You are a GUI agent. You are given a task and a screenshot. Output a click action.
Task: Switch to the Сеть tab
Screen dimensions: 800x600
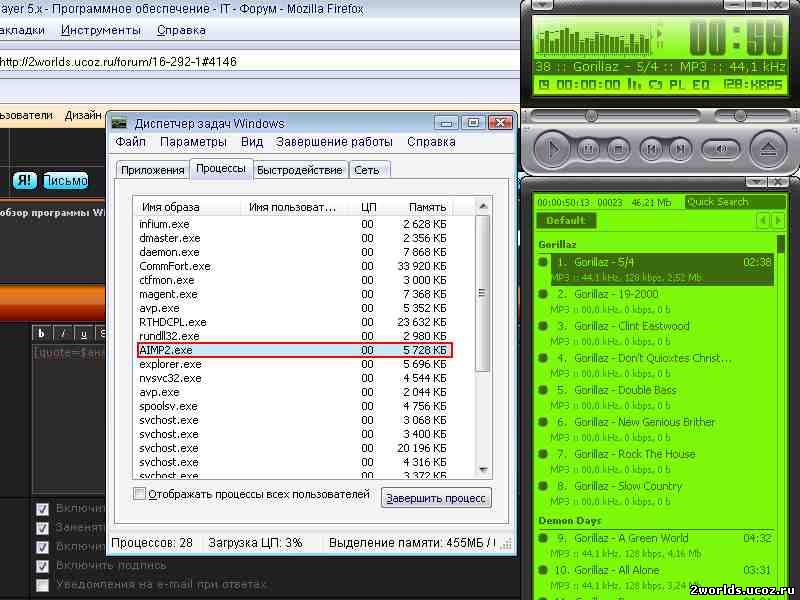pyautogui.click(x=367, y=170)
